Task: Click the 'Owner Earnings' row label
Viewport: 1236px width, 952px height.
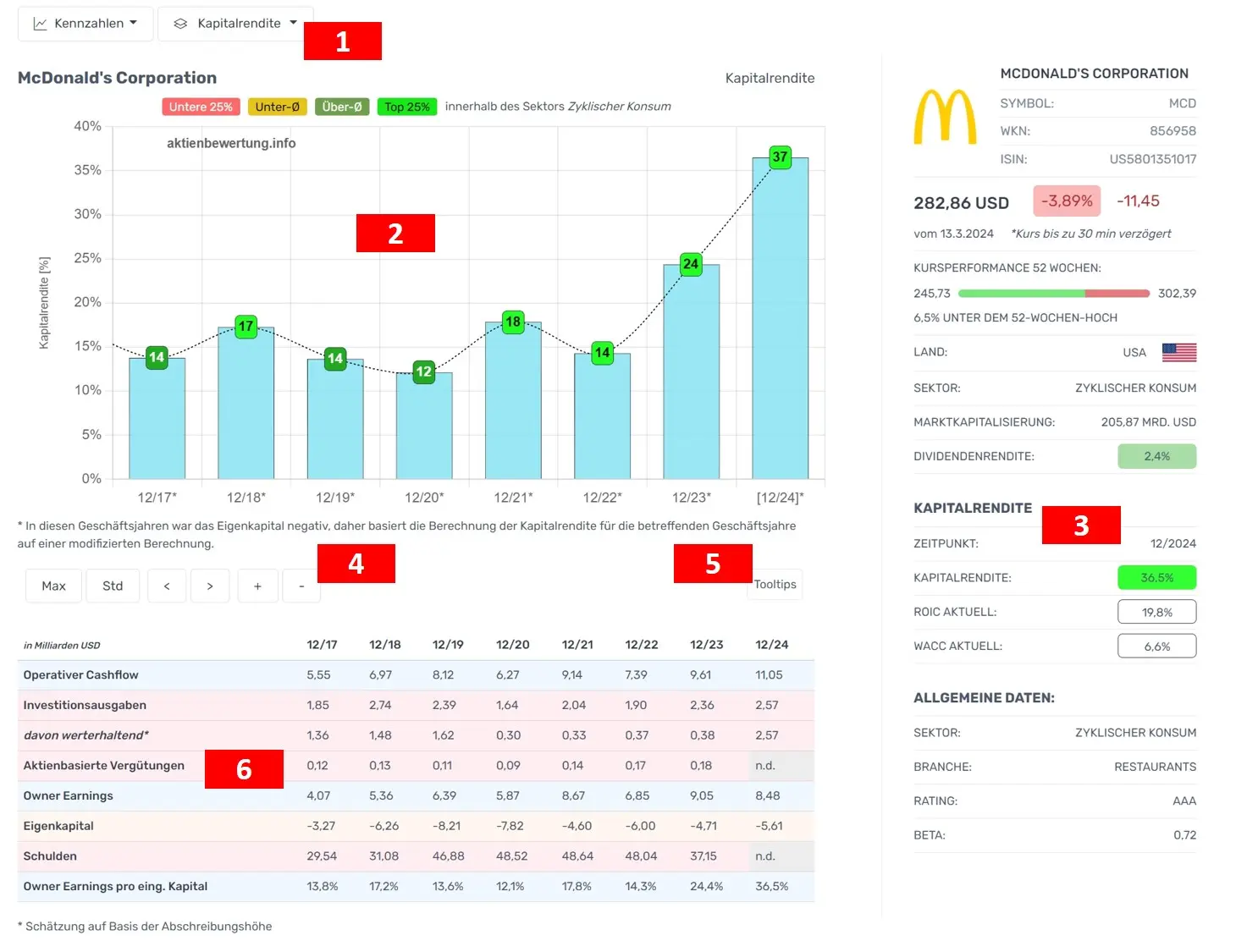Action: (68, 795)
